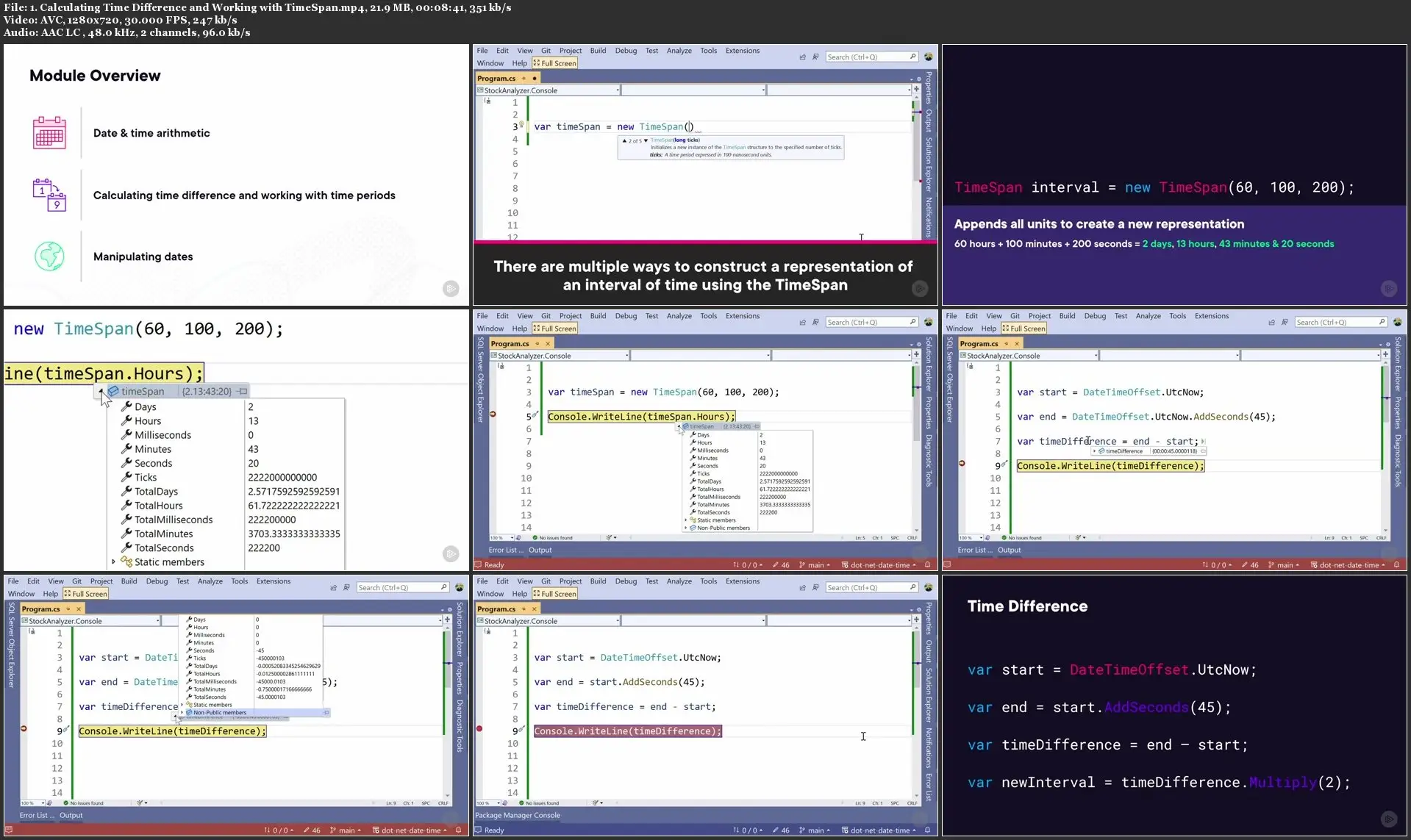1411x840 pixels.
Task: Click the lightbulb icon on line 3 of TimeSpan( editor
Action: [522, 124]
